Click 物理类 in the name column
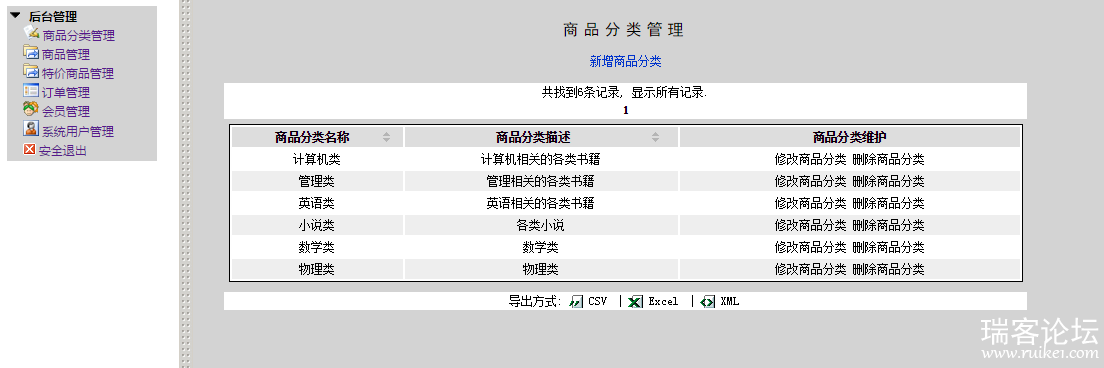The height and width of the screenshot is (368, 1104). (x=317, y=269)
